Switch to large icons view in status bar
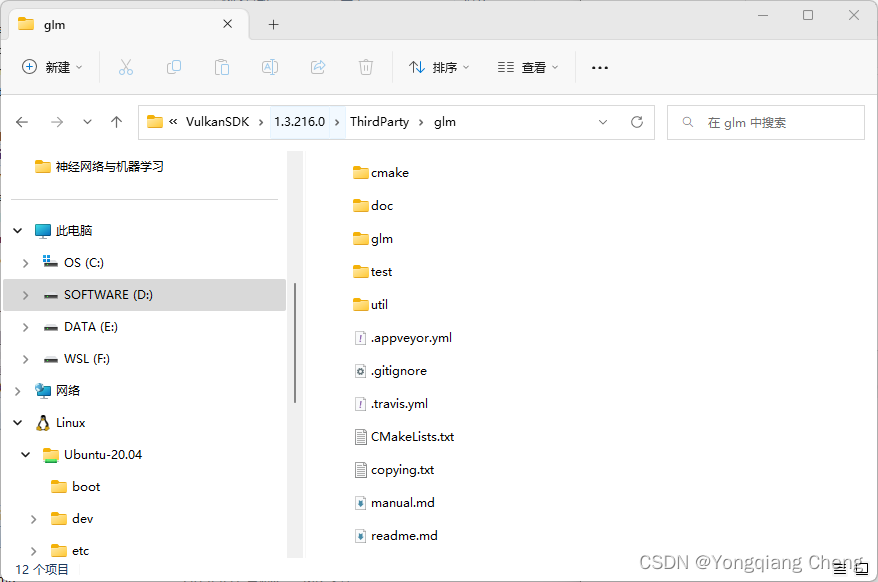The width and height of the screenshot is (878, 582). tap(862, 570)
